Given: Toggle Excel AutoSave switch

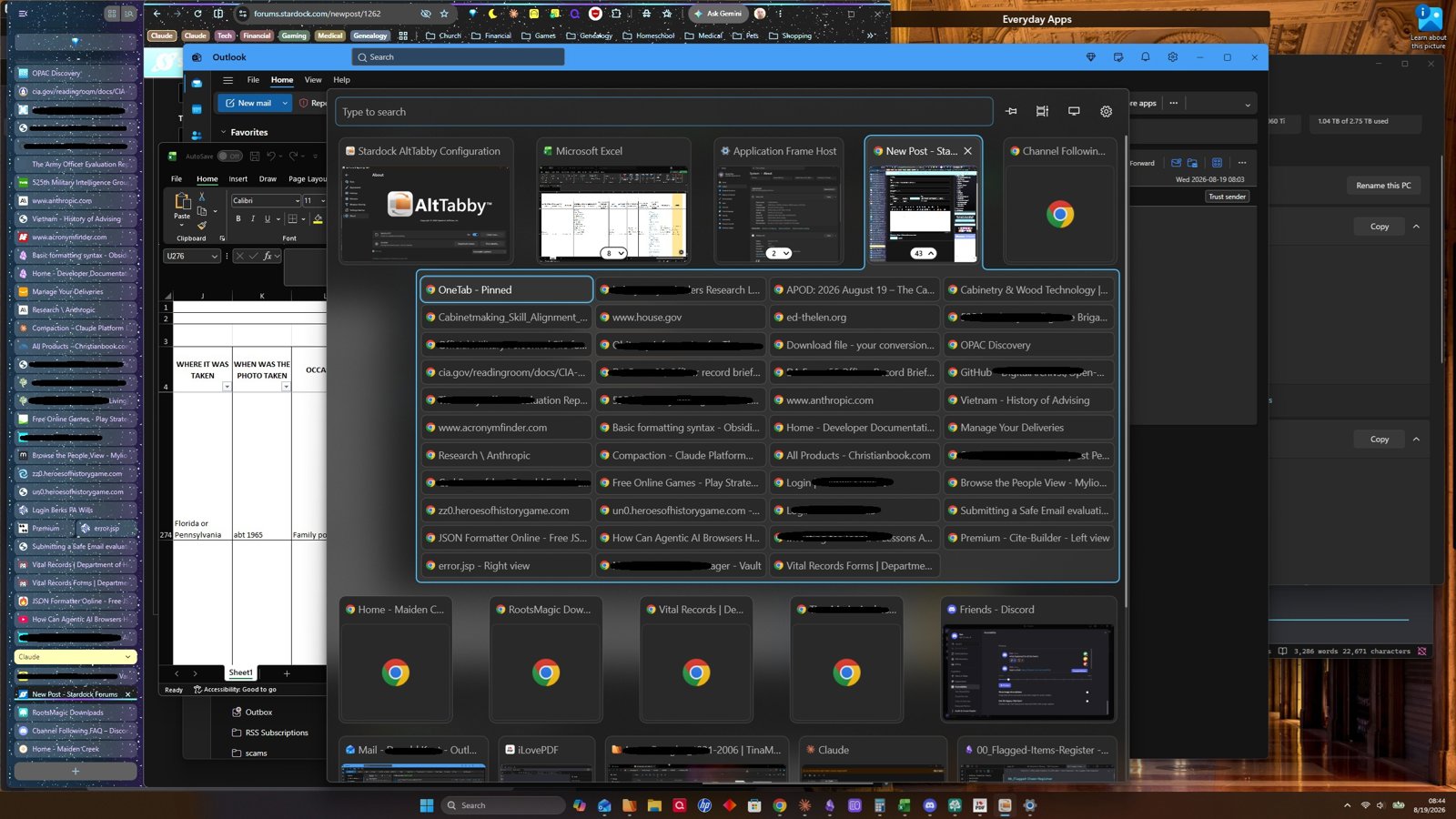Looking at the screenshot, I should (x=229, y=156).
